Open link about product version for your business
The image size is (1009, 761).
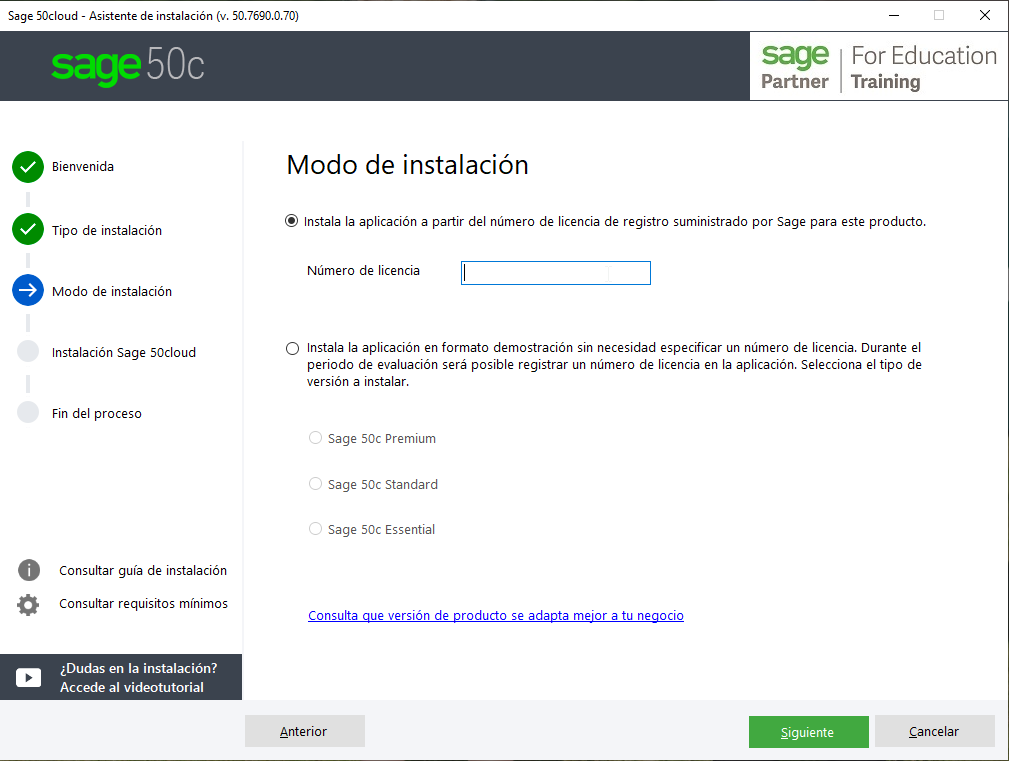coord(495,616)
